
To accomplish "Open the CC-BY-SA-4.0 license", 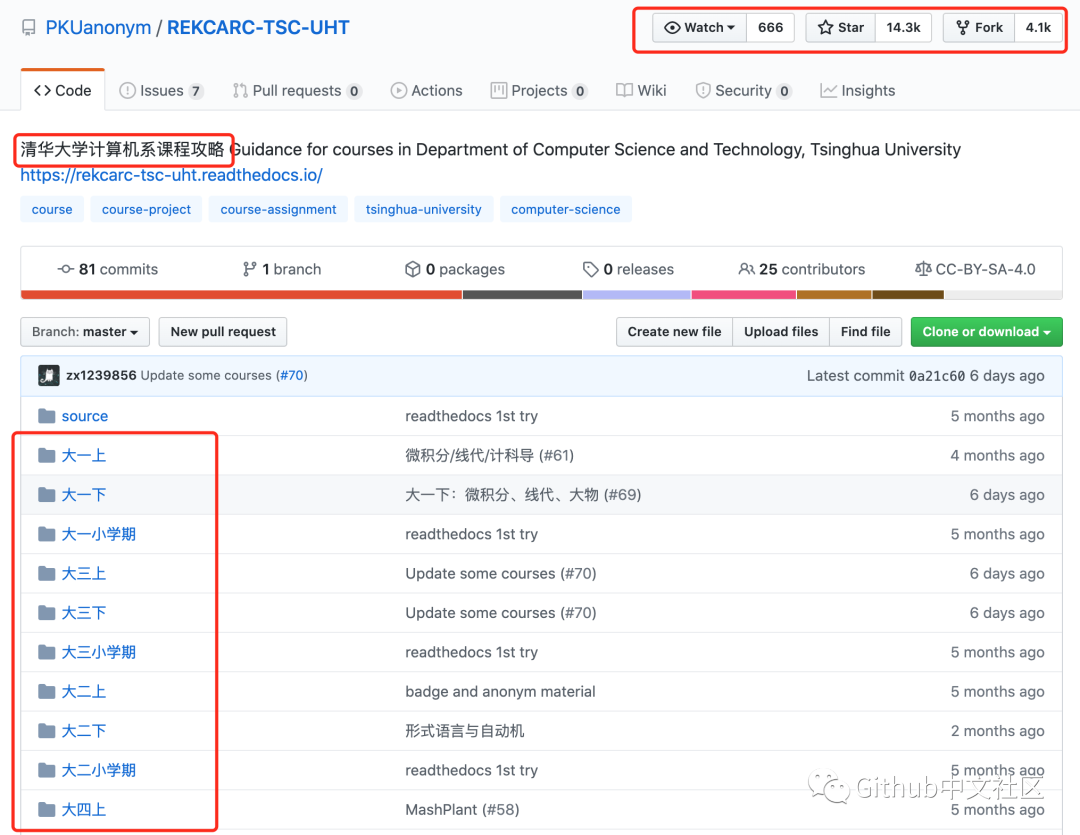I will (x=975, y=269).
